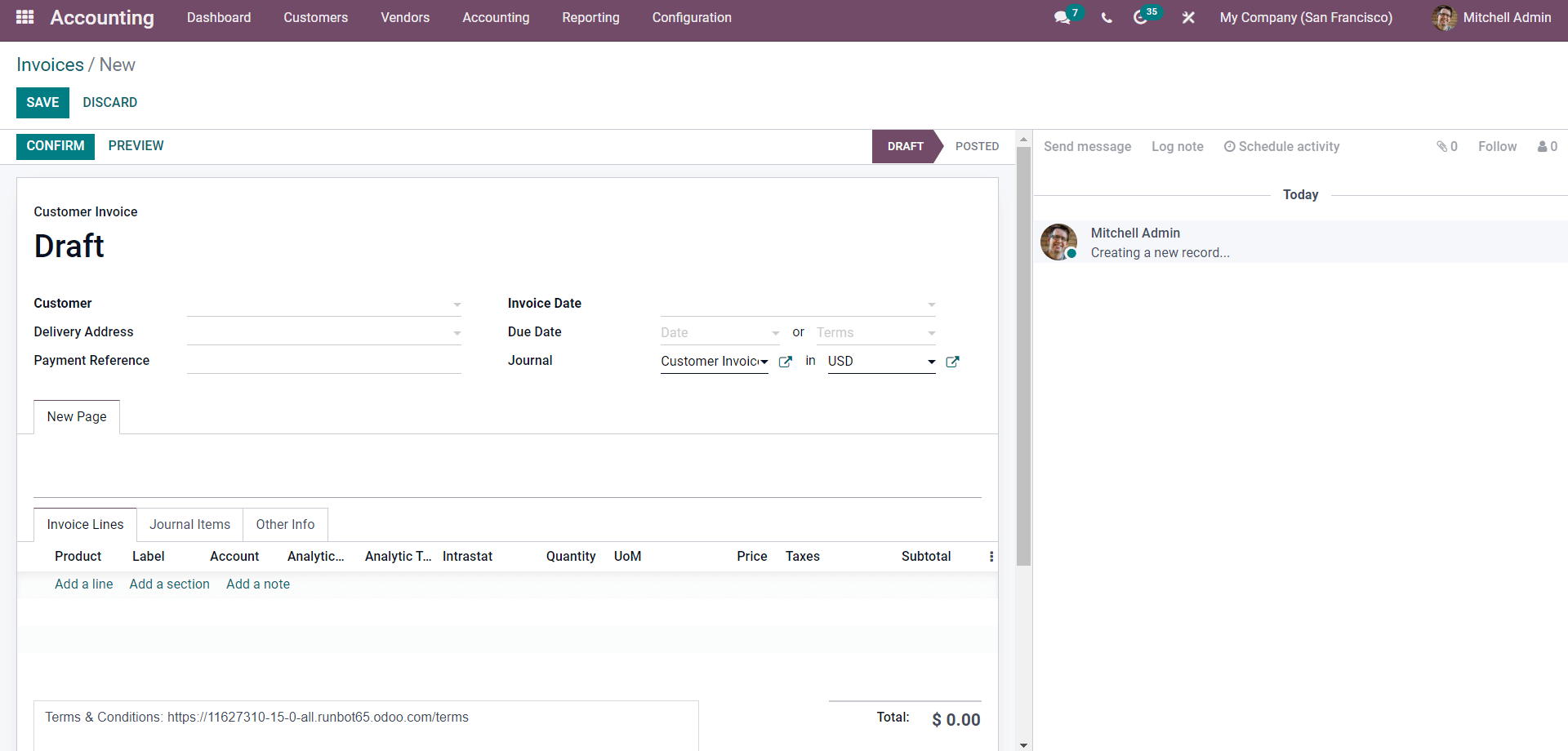
Task: Expand the USD currency dropdown
Action: 881,362
